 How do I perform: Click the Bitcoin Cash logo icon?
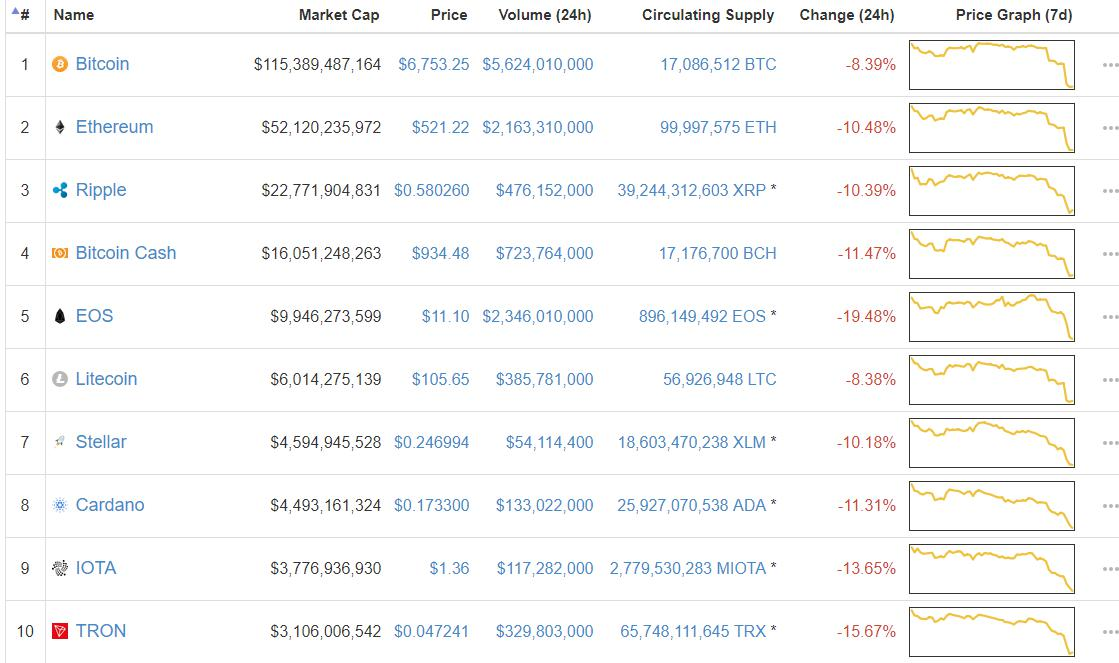(x=60, y=253)
